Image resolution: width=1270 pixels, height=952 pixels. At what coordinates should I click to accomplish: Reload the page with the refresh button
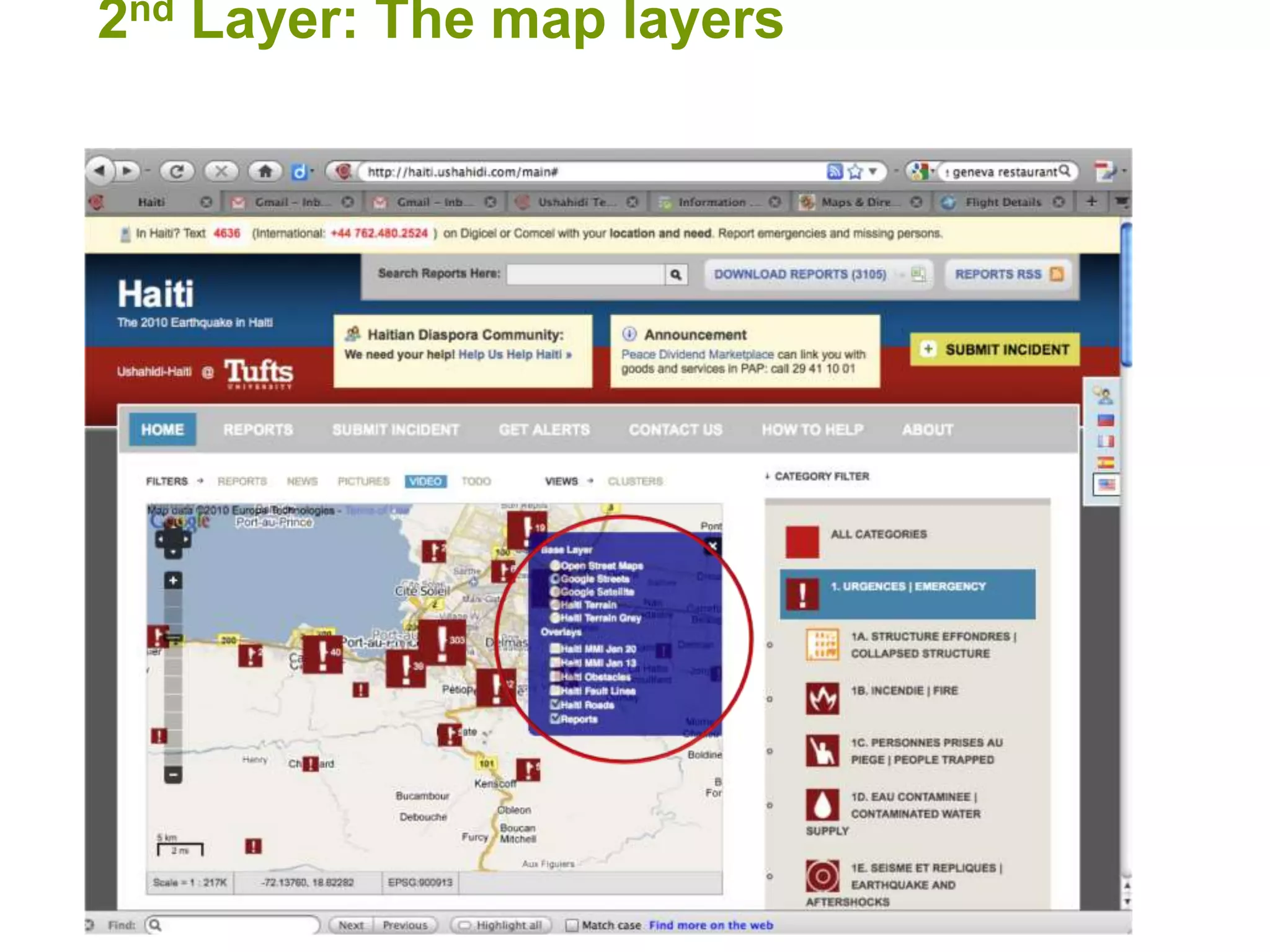click(177, 171)
